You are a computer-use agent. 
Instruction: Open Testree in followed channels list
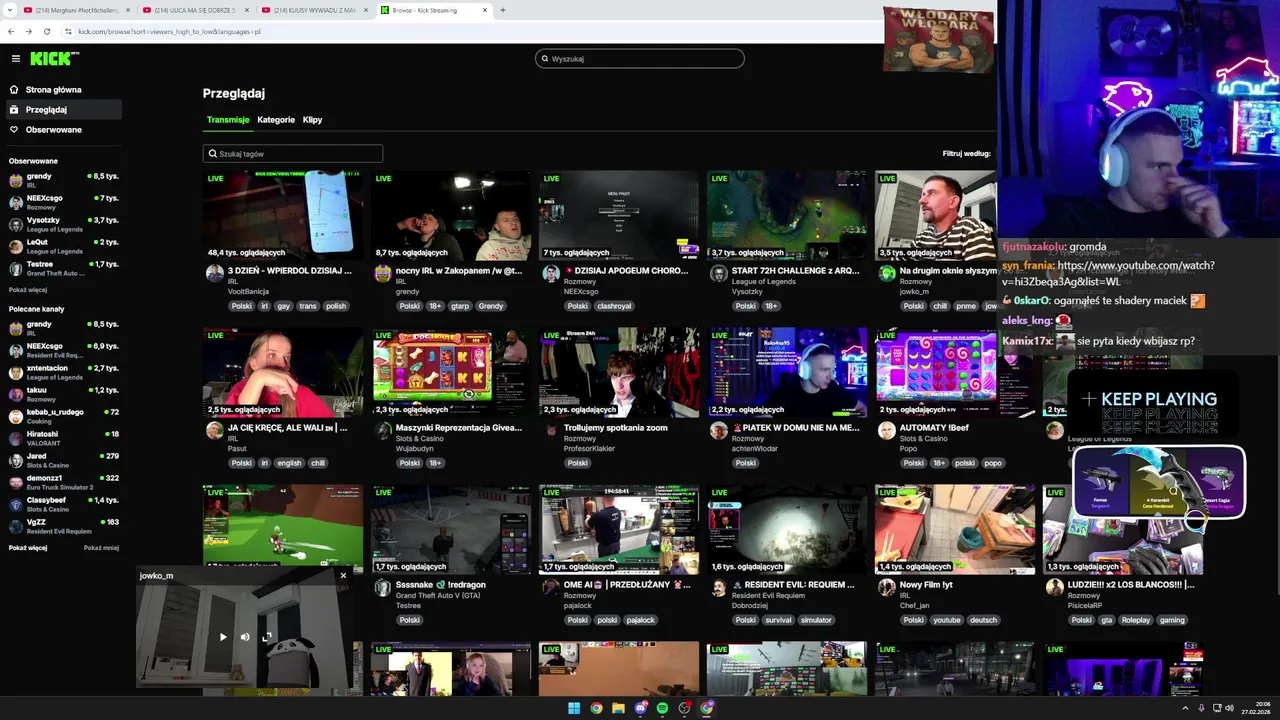[x=63, y=268]
